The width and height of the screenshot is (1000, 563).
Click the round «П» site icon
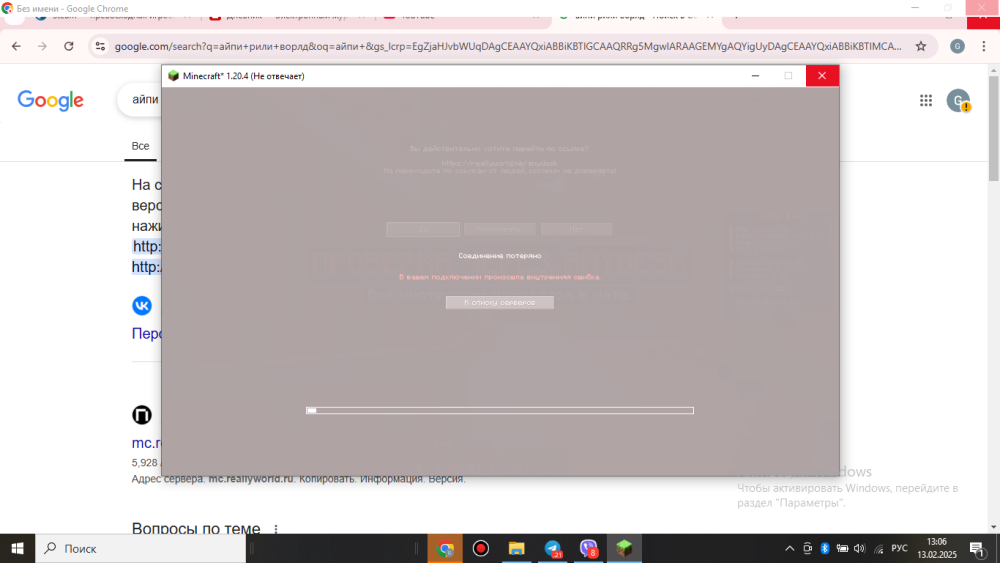coord(142,415)
